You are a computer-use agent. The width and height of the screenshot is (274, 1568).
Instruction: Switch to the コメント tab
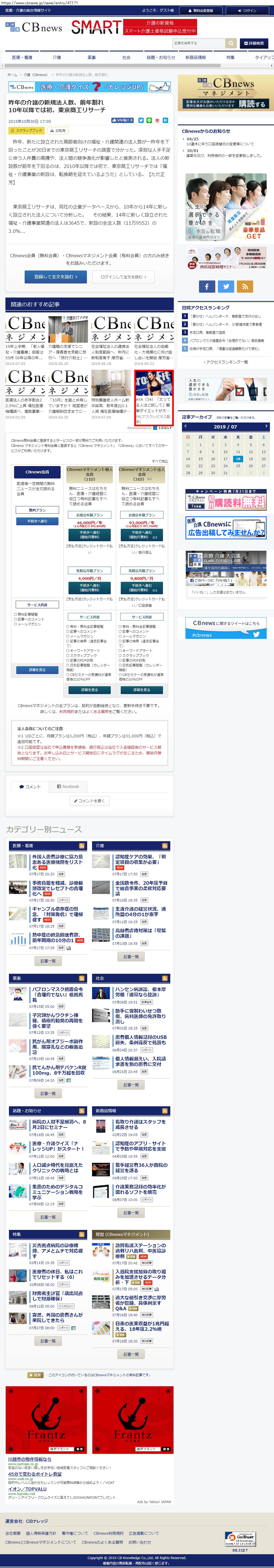coord(30,787)
